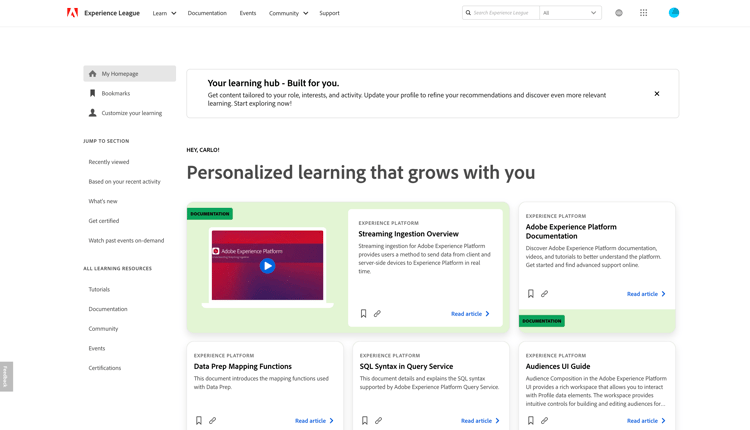Jump to What's new section

click(103, 201)
